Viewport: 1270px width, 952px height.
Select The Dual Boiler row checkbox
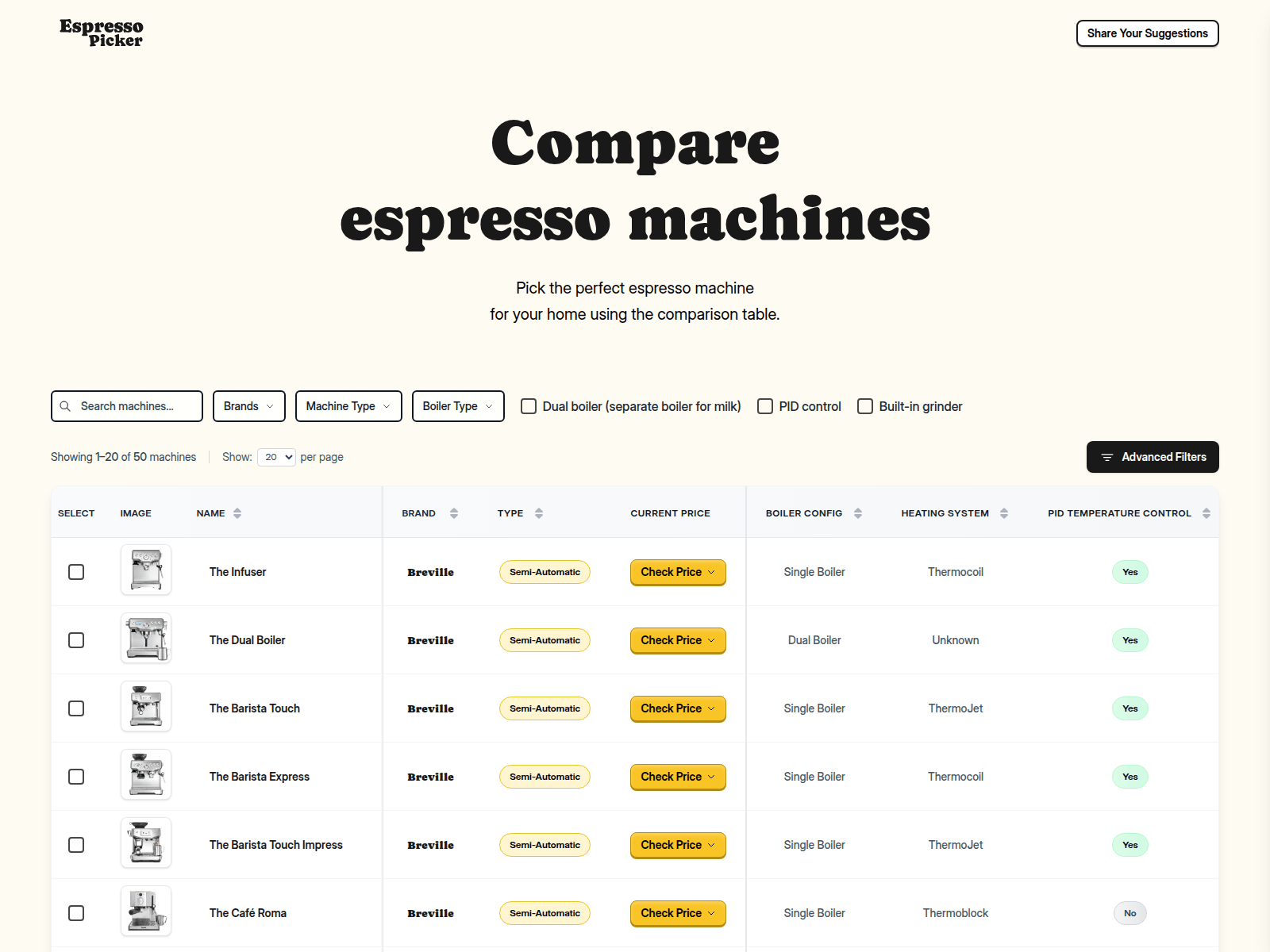click(76, 640)
